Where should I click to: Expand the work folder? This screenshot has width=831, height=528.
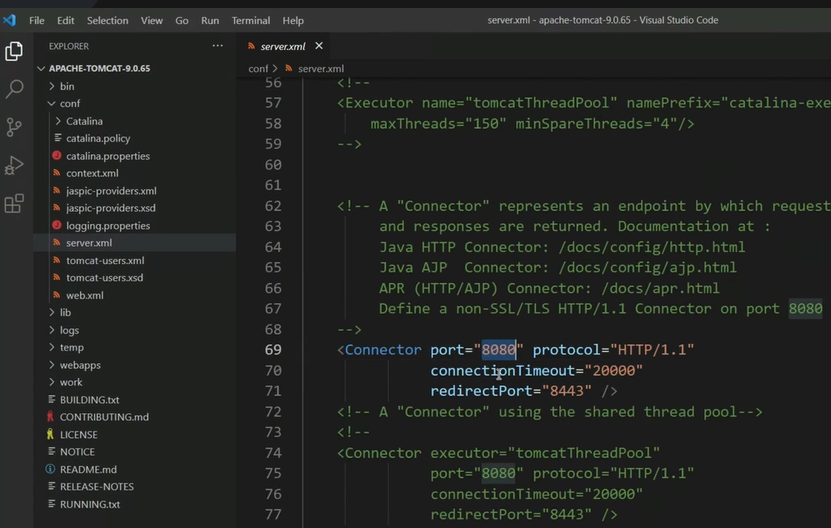pos(51,382)
